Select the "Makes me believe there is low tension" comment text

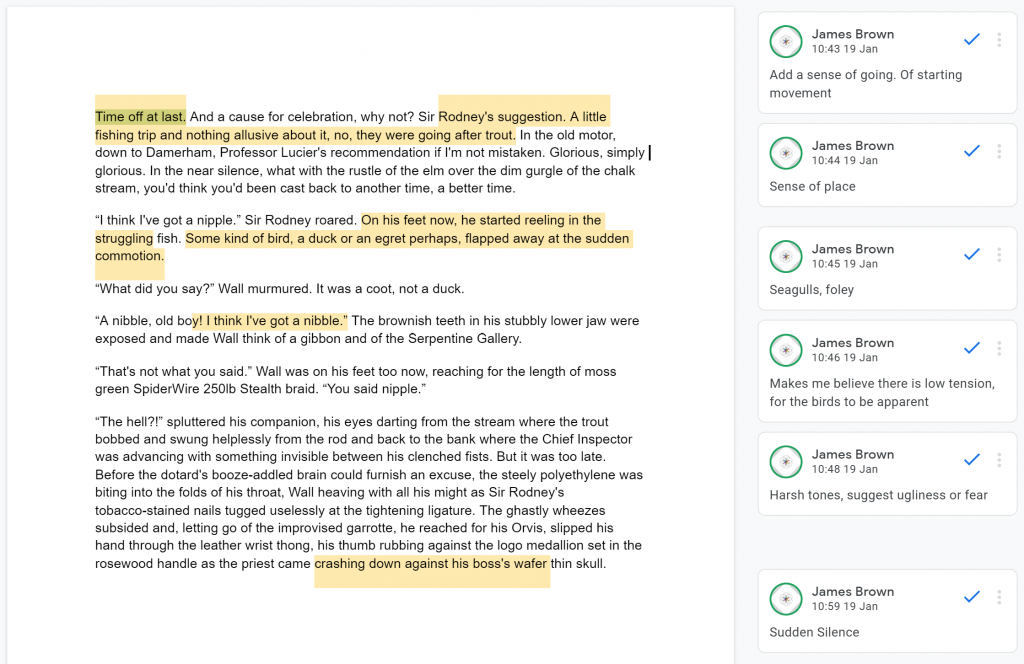coord(882,392)
